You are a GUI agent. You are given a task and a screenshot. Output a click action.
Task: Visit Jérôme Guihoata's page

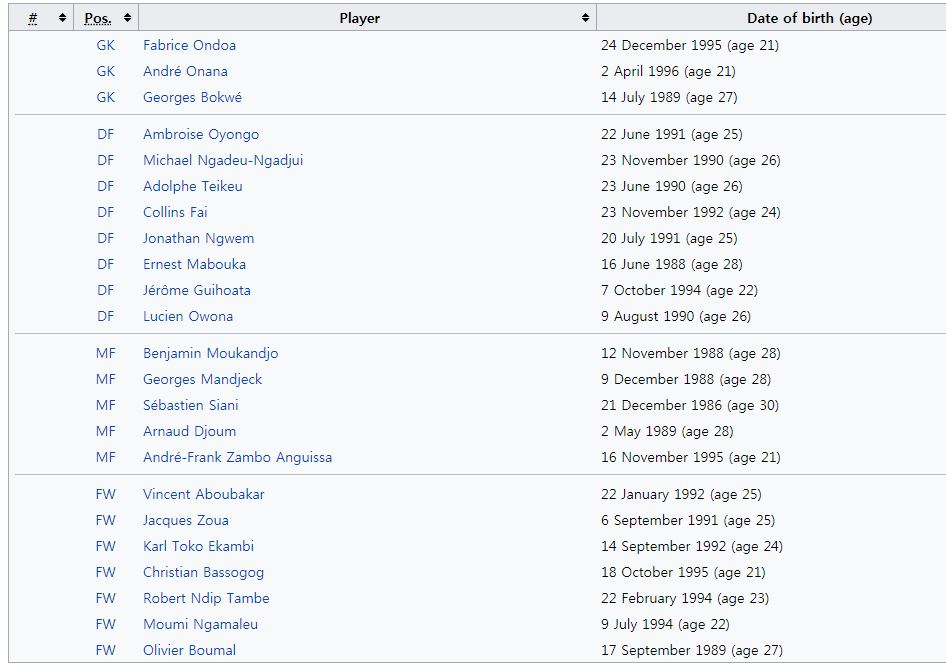pos(197,290)
